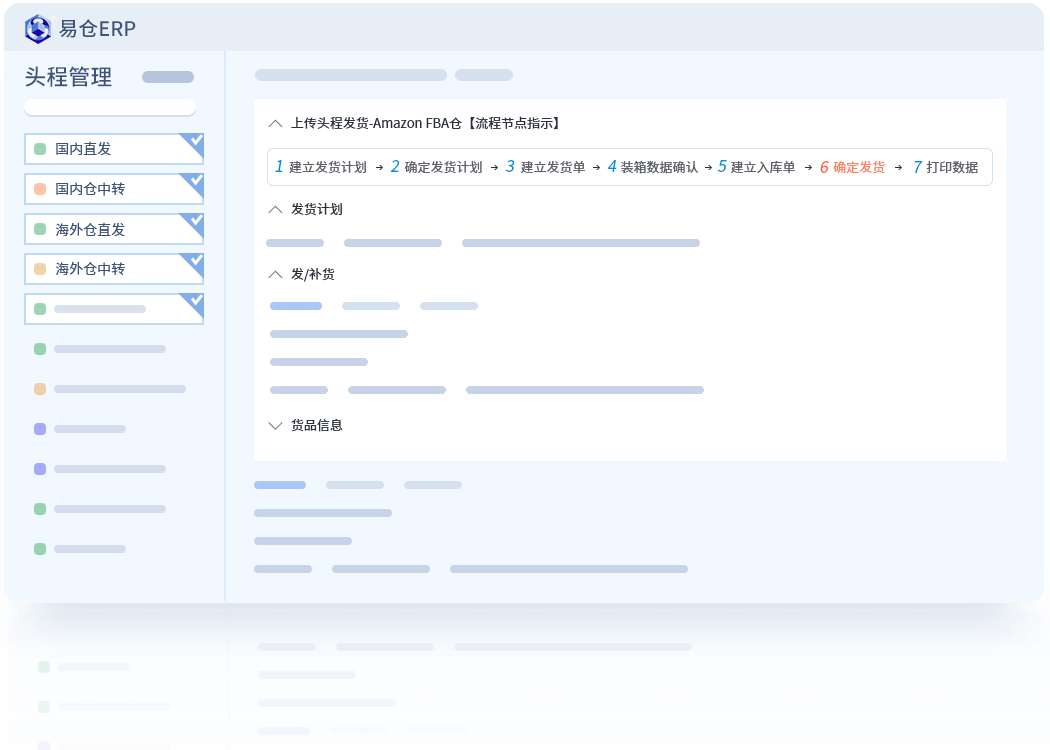
Task: Select the 国内直发 option
Action: tap(114, 149)
